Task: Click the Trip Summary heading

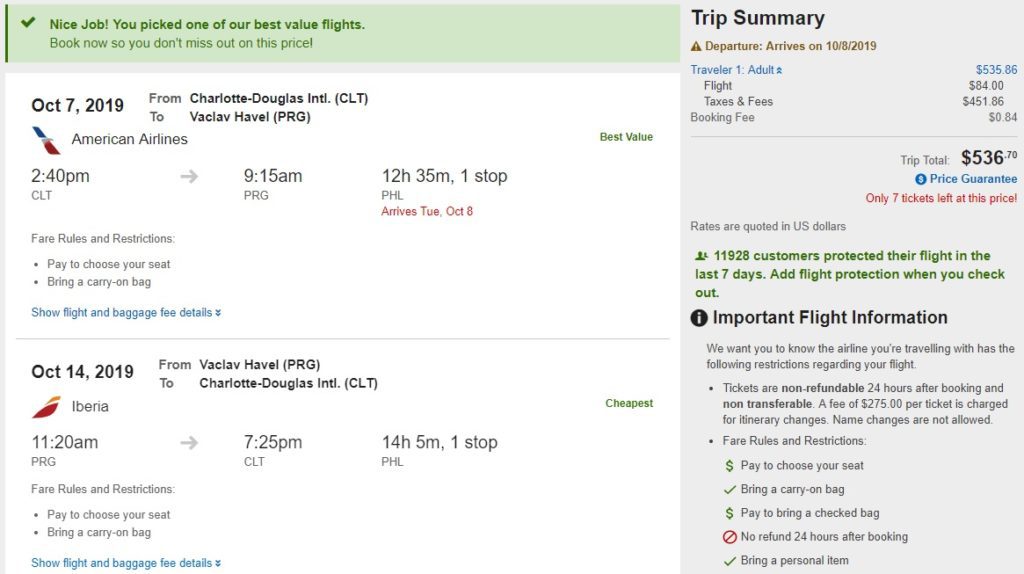Action: click(758, 18)
